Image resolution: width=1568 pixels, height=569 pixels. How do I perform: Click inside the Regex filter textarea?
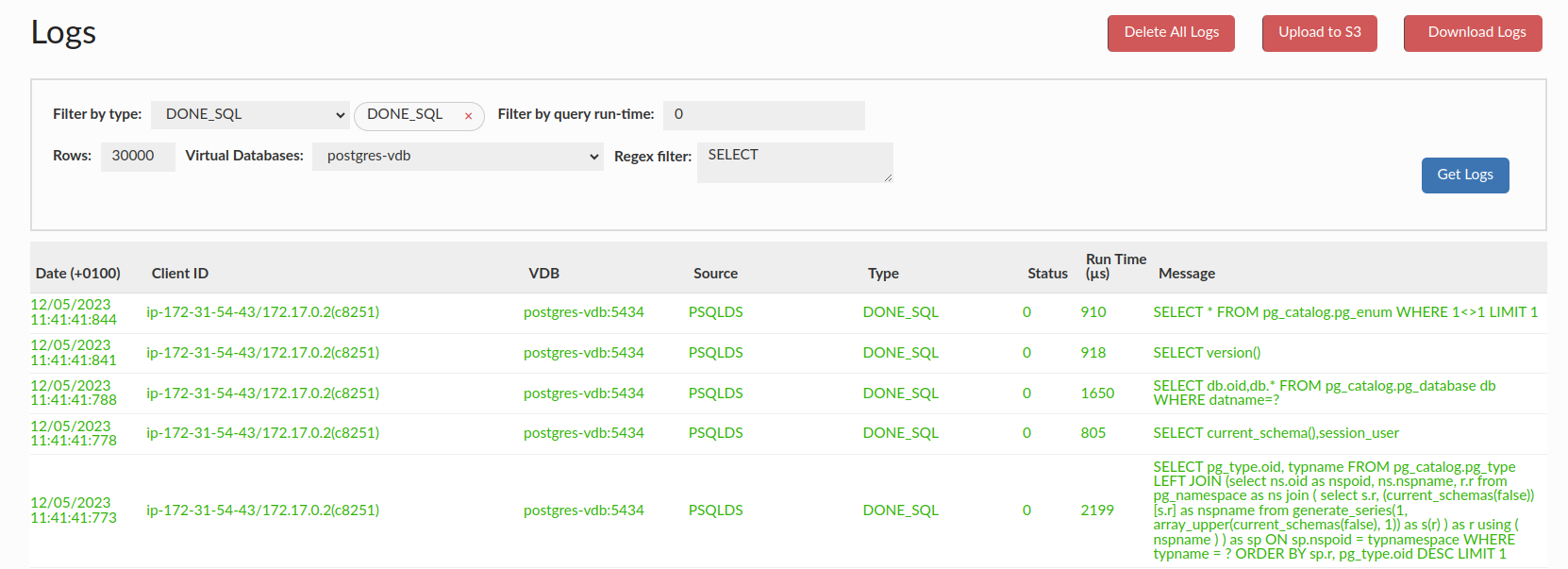pos(793,161)
